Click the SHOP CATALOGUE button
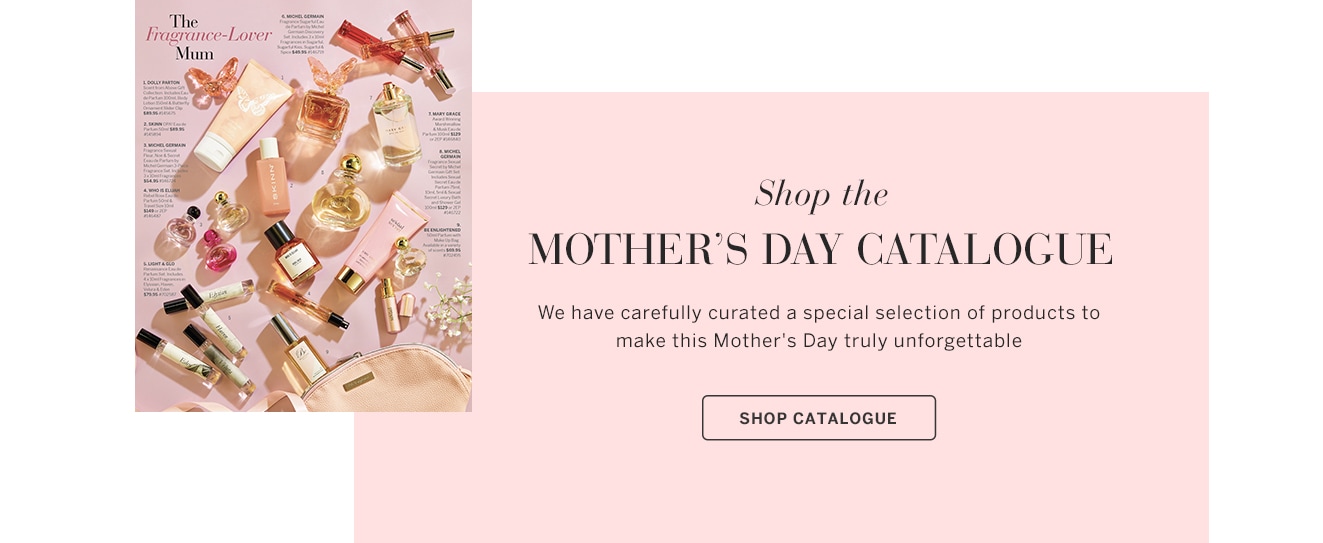Screen dimensions: 1323x543 point(818,418)
